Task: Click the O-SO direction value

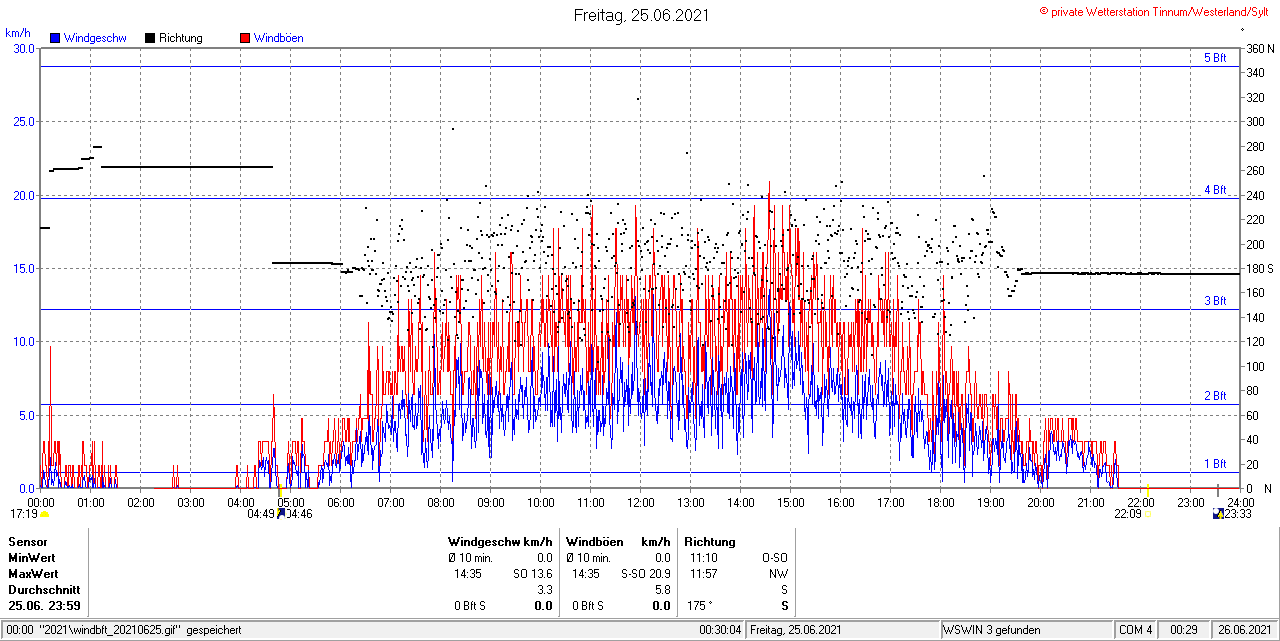Action: point(775,558)
